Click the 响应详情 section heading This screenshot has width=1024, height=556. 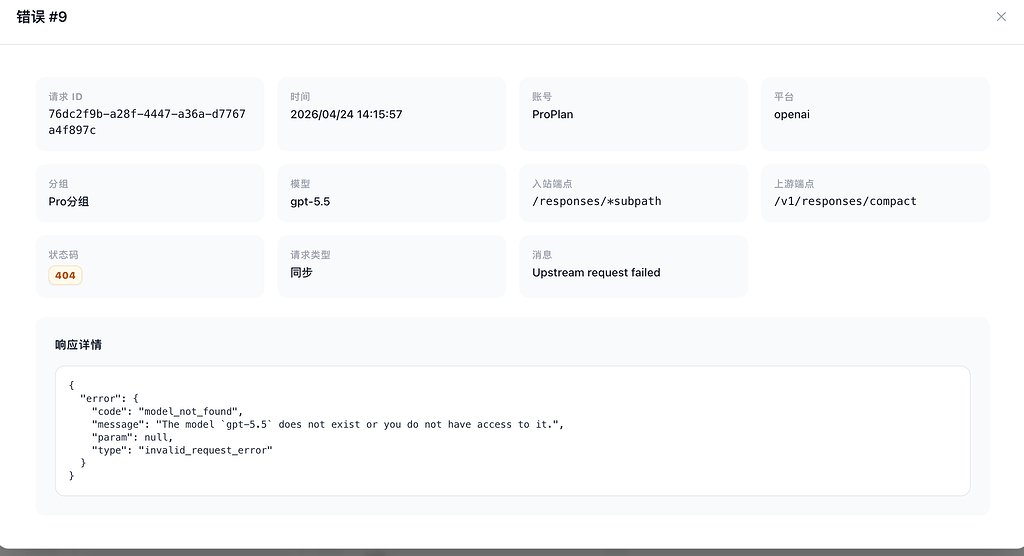point(78,344)
